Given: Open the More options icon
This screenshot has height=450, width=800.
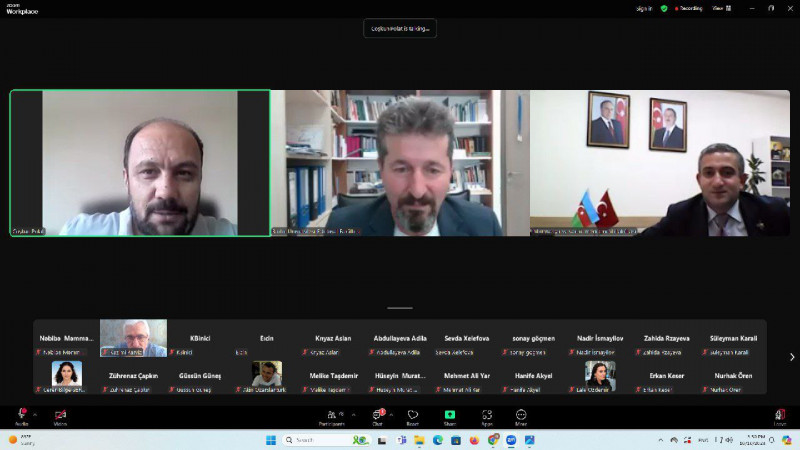Looking at the screenshot, I should pyautogui.click(x=521, y=415).
